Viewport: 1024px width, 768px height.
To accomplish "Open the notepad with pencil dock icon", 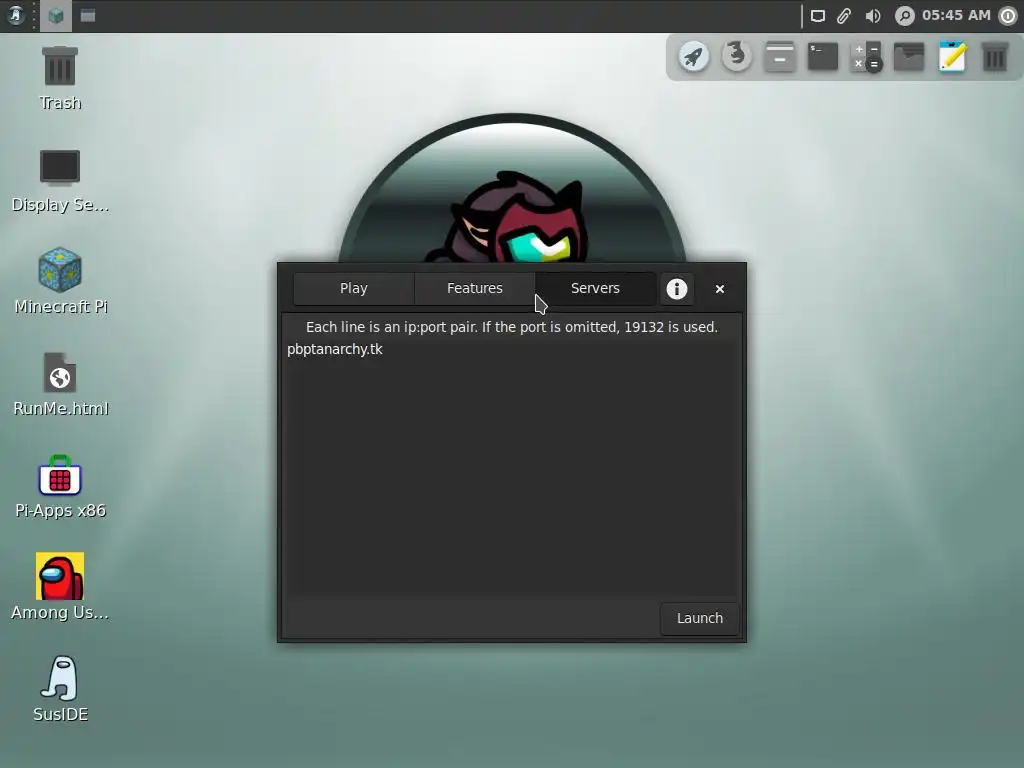I will (x=952, y=57).
